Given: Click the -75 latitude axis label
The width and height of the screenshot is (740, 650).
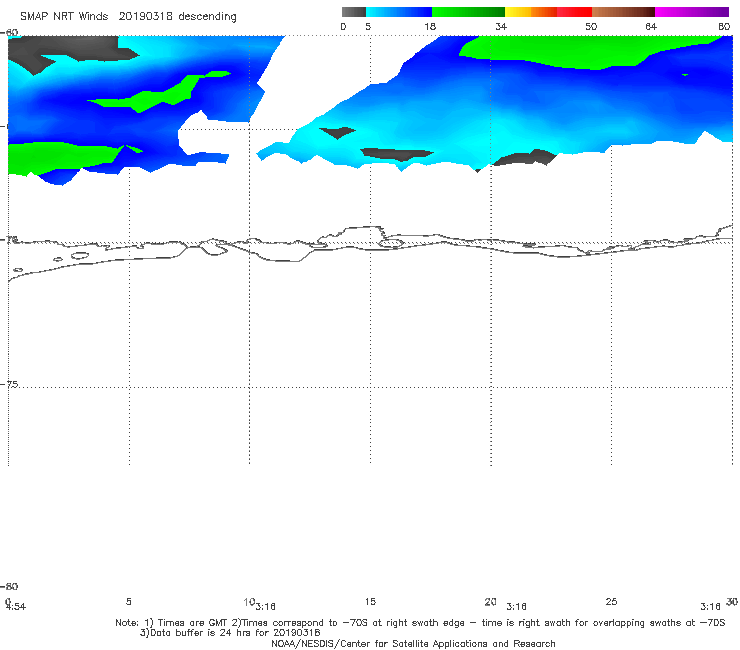Looking at the screenshot, I should 10,384.
